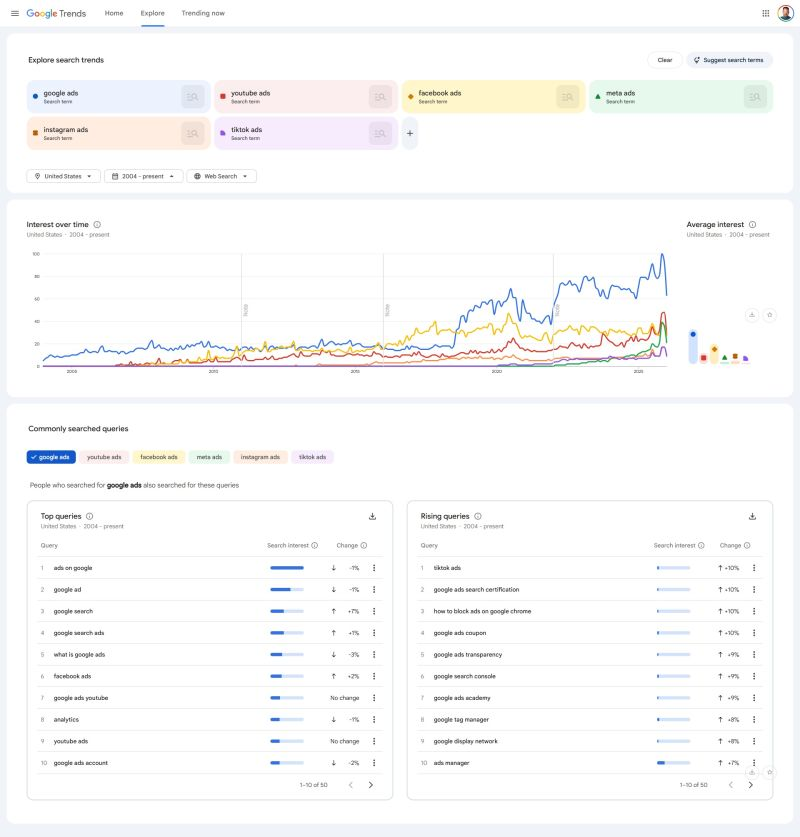The height and width of the screenshot is (837, 800).
Task: Open the sparkle feedback icon beside the chart
Action: (x=769, y=315)
